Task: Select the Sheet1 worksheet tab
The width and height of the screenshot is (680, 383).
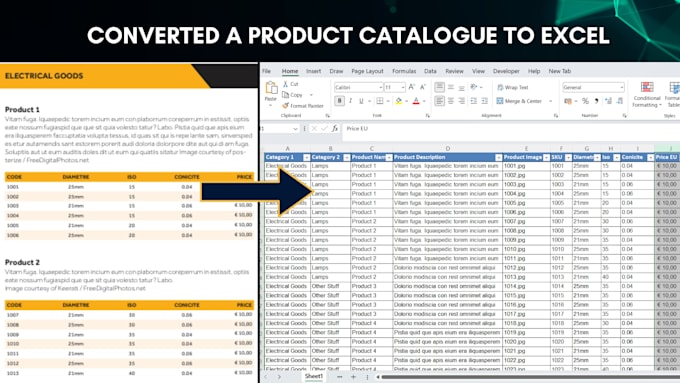Action: (314, 376)
